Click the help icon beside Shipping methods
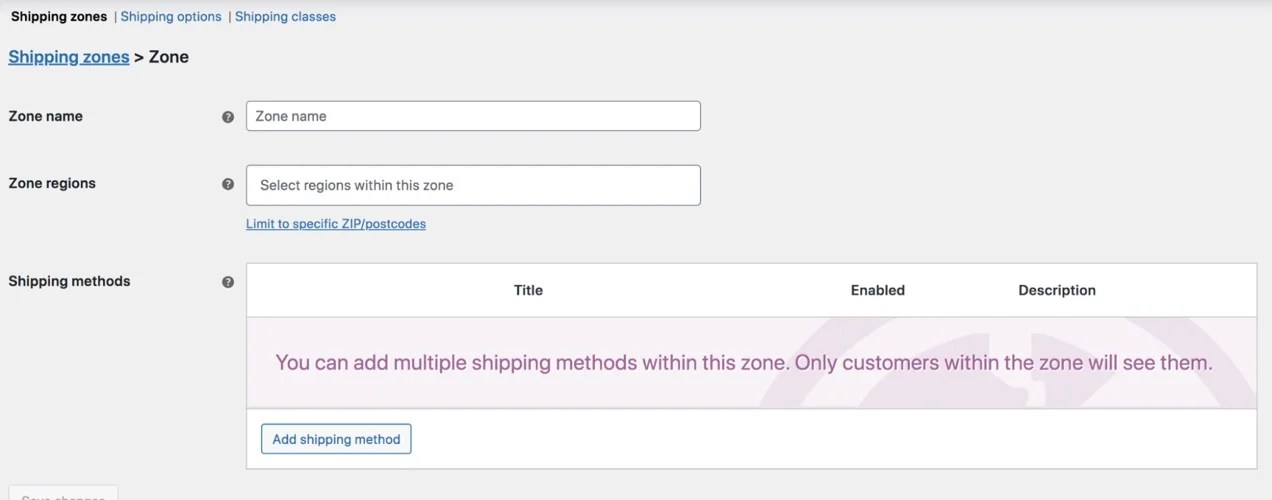The image size is (1272, 500). (228, 282)
